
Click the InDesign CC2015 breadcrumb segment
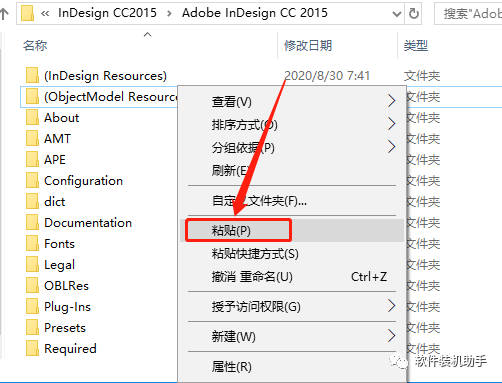pos(107,13)
